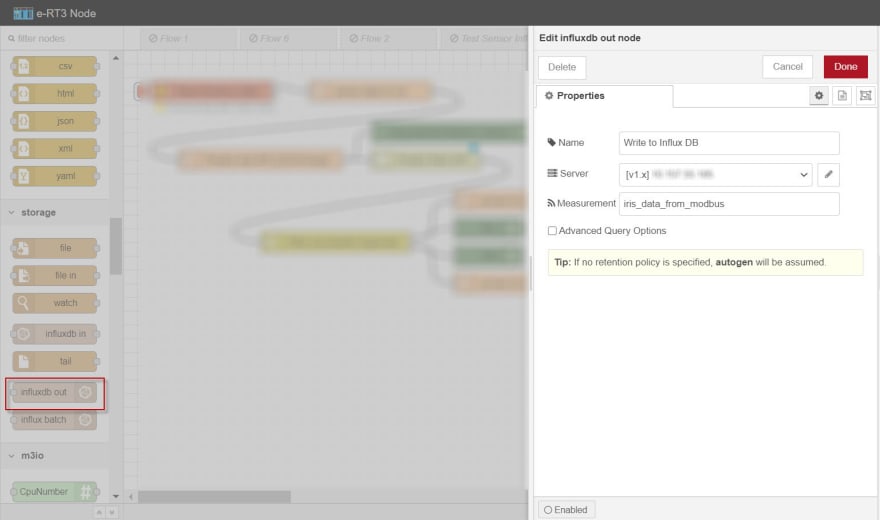
Task: Open node settings gear icon
Action: click(819, 96)
